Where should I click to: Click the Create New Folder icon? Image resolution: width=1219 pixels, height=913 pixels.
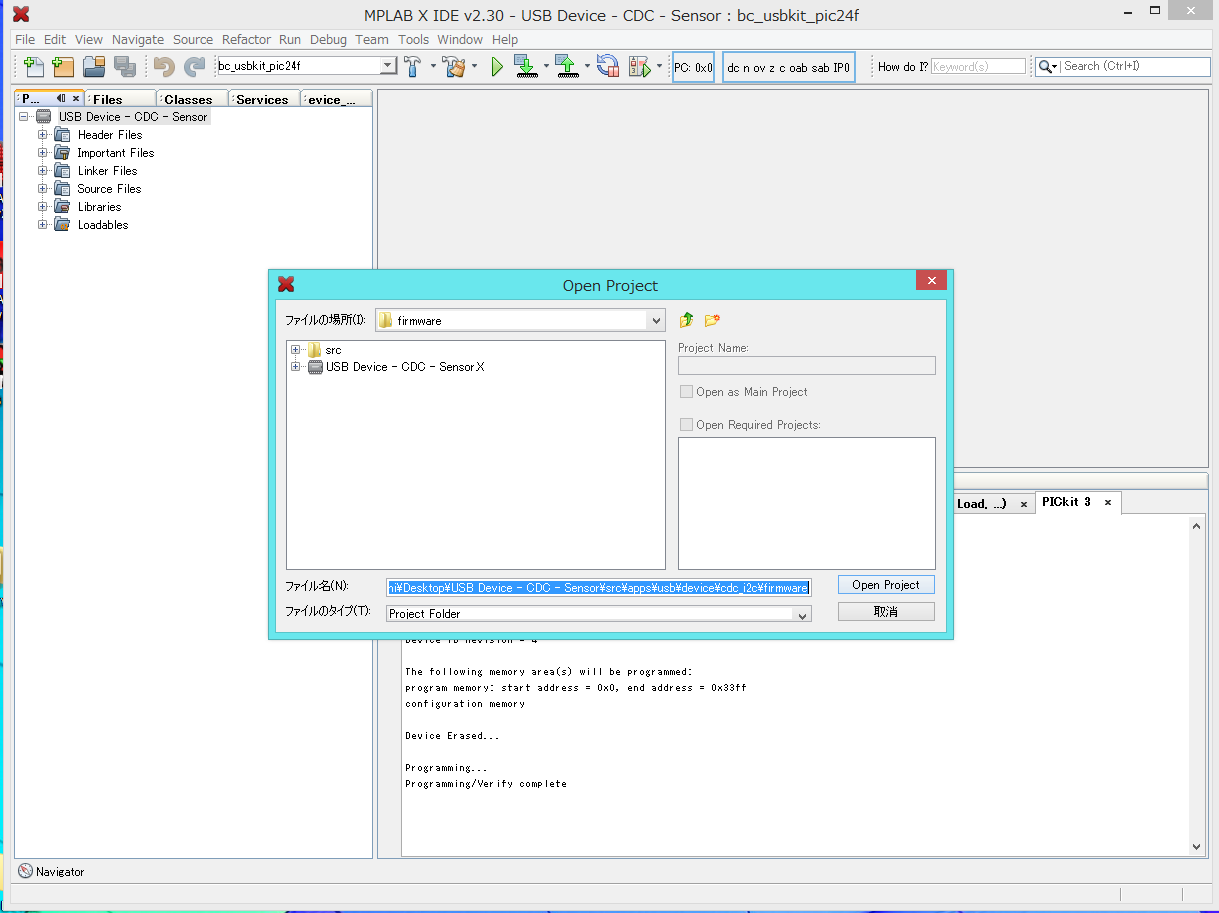coord(712,321)
